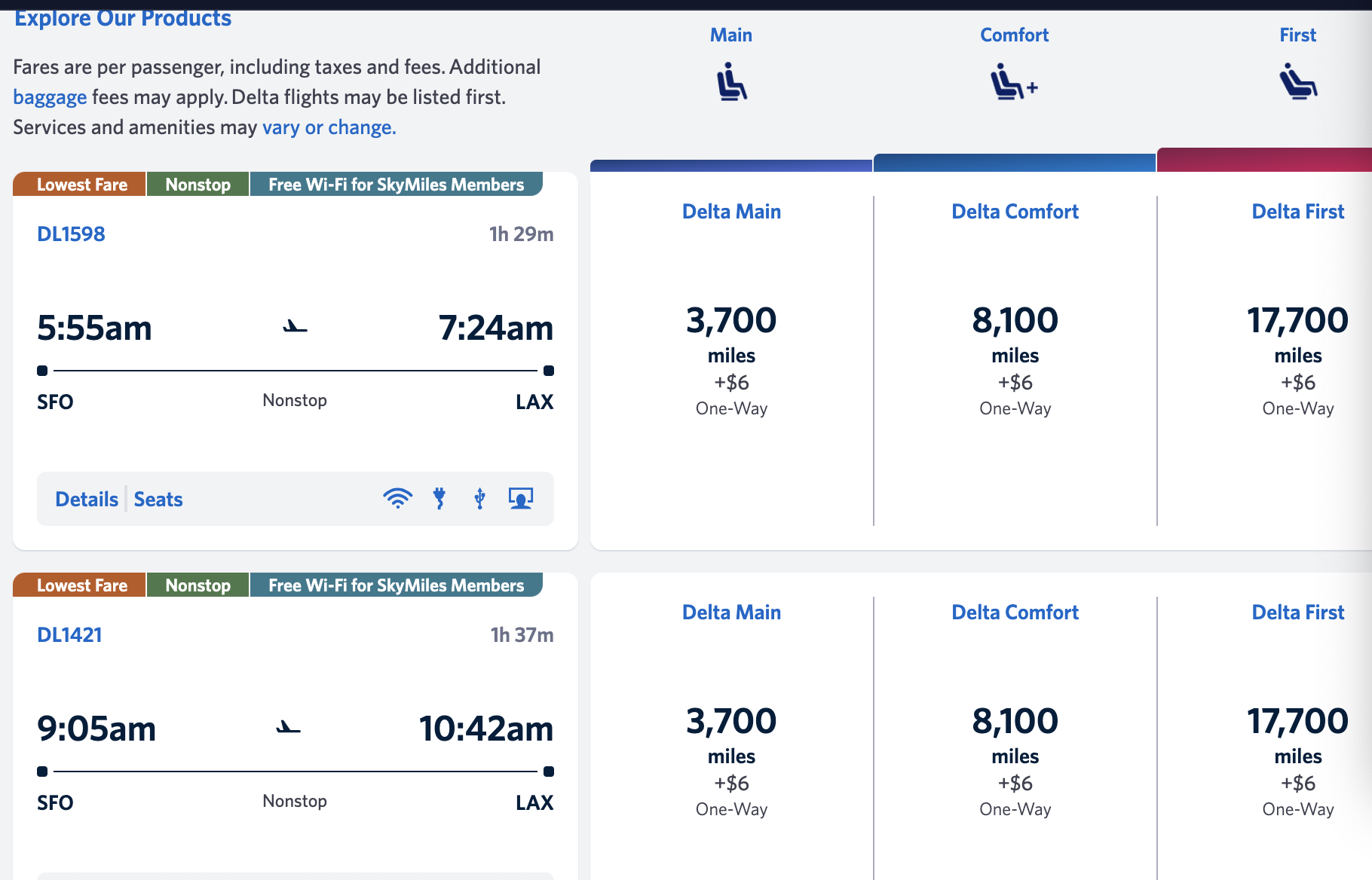Viewport: 1372px width, 880px height.
Task: Click the Main cabin seat icon
Action: point(731,82)
